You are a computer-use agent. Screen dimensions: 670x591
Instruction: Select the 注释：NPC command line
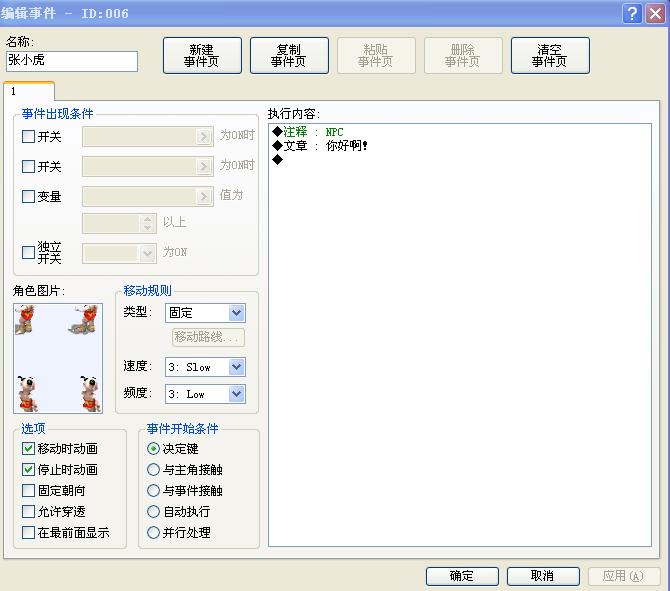pos(460,132)
